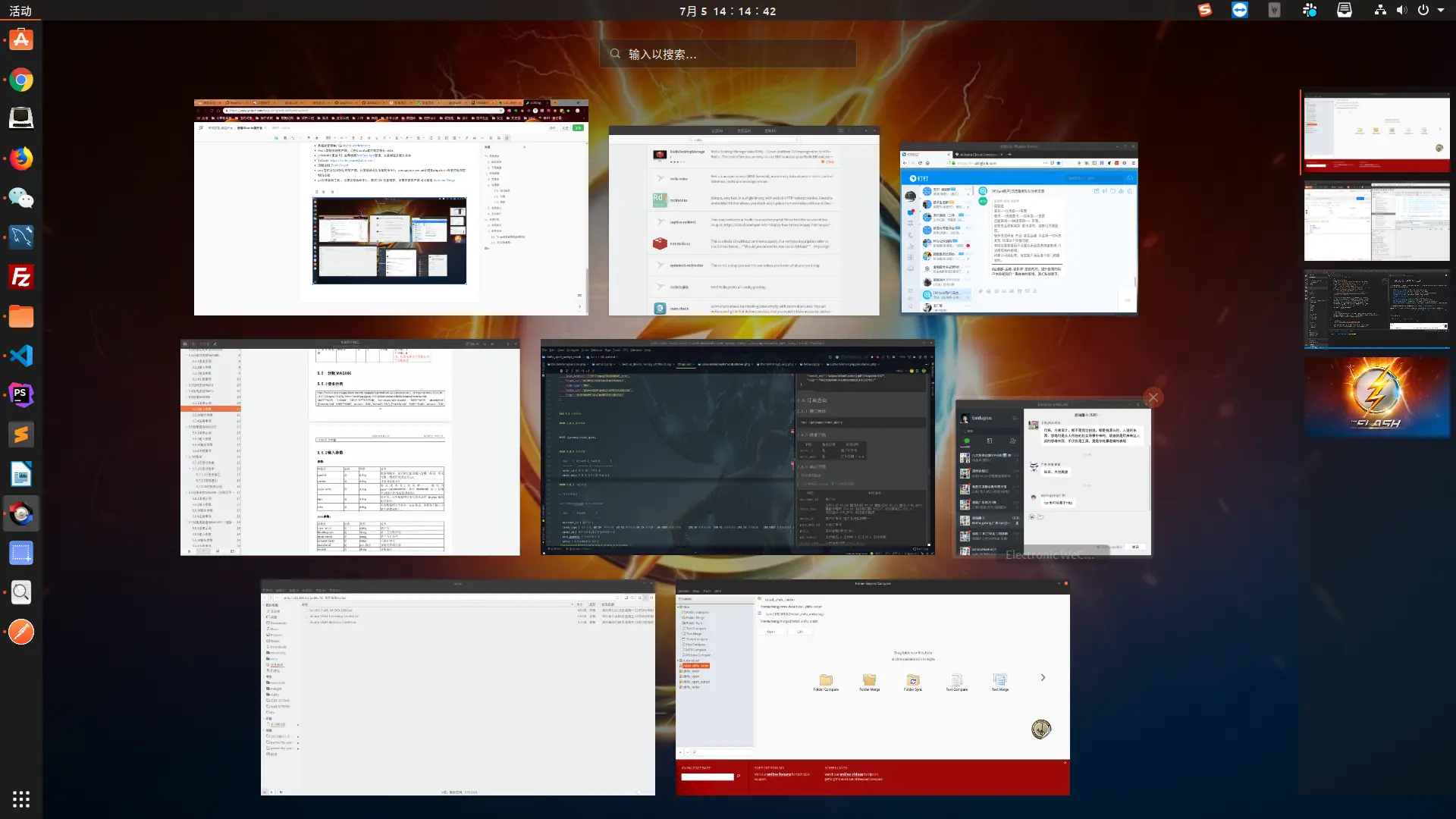Click the power icon in top bar
Screen dimensions: 1456x819
pyautogui.click(x=1423, y=10)
